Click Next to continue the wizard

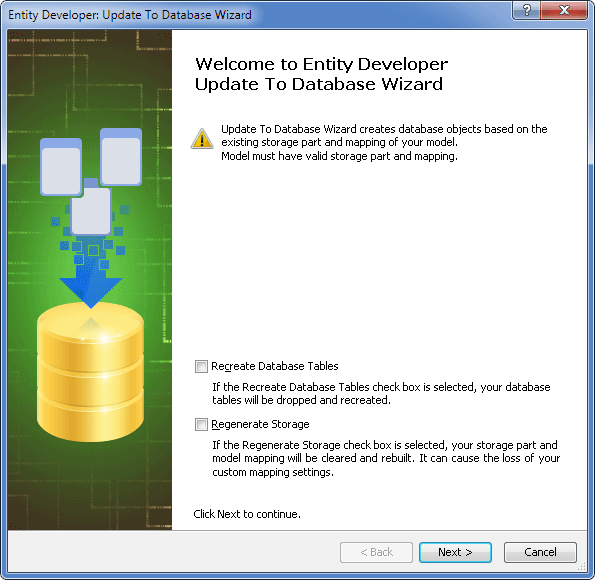[455, 552]
